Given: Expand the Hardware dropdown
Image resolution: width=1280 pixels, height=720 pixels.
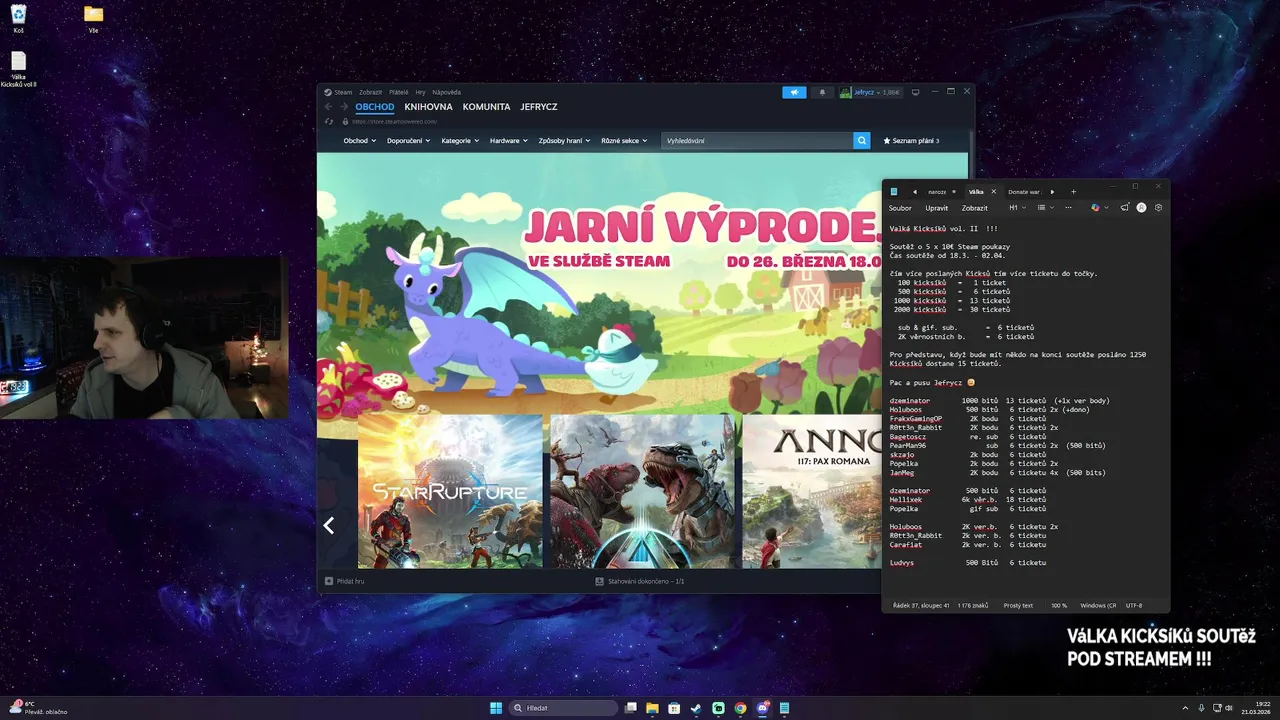Looking at the screenshot, I should coord(509,141).
